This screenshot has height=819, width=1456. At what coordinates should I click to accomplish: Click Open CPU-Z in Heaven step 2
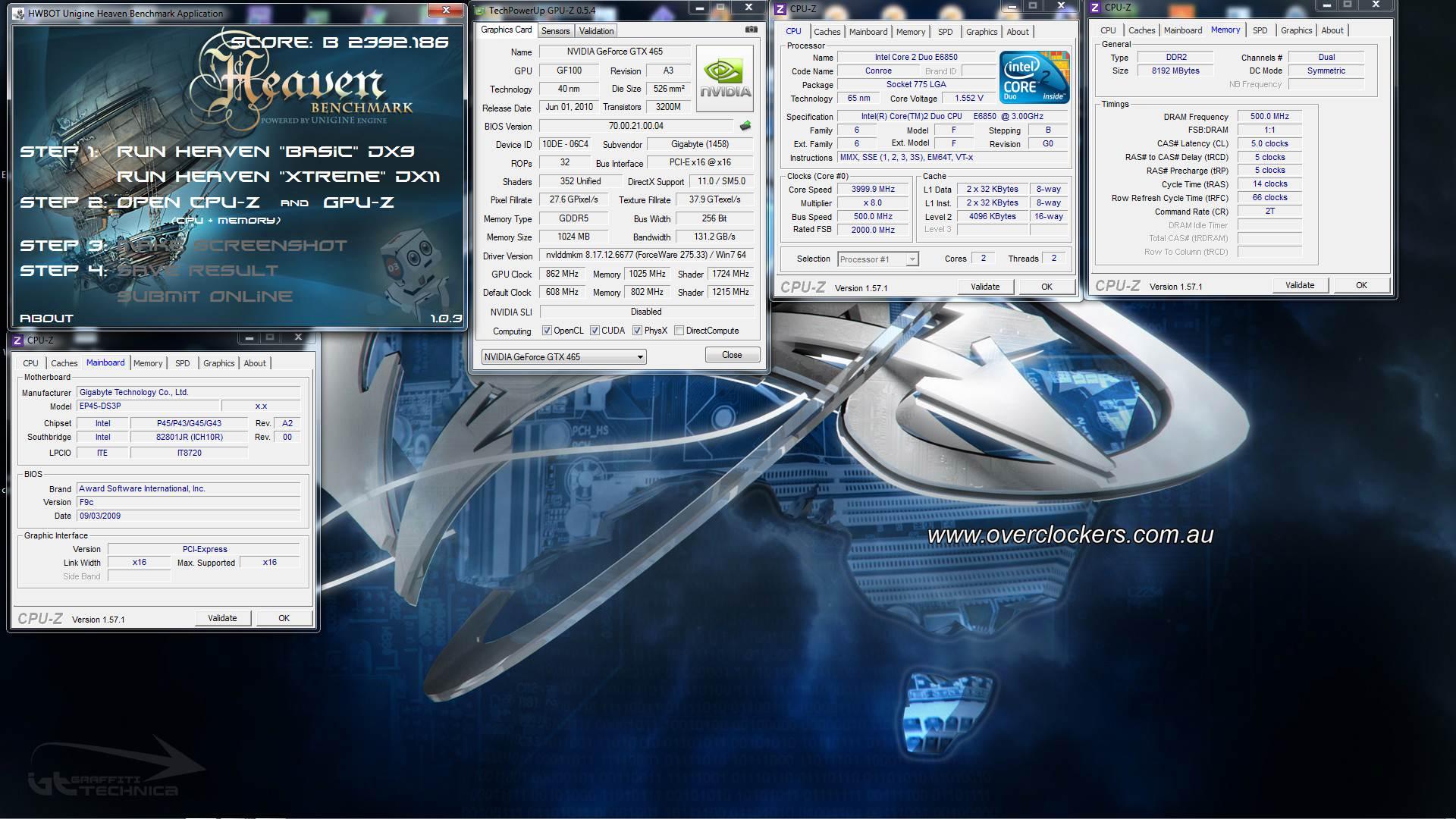(x=188, y=202)
